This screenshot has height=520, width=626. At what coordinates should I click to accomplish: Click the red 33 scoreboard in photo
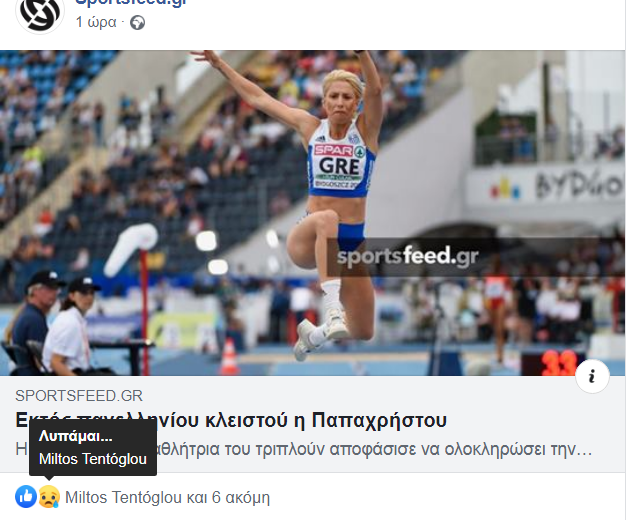(558, 363)
